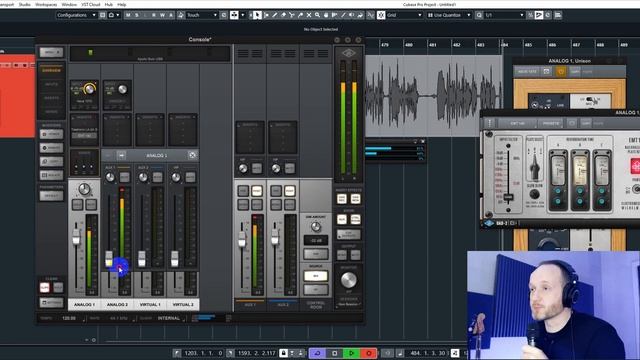Viewport: 640px width, 360px height.
Task: Adjust the Dim Amount knob in Control Room
Action: (x=316, y=226)
